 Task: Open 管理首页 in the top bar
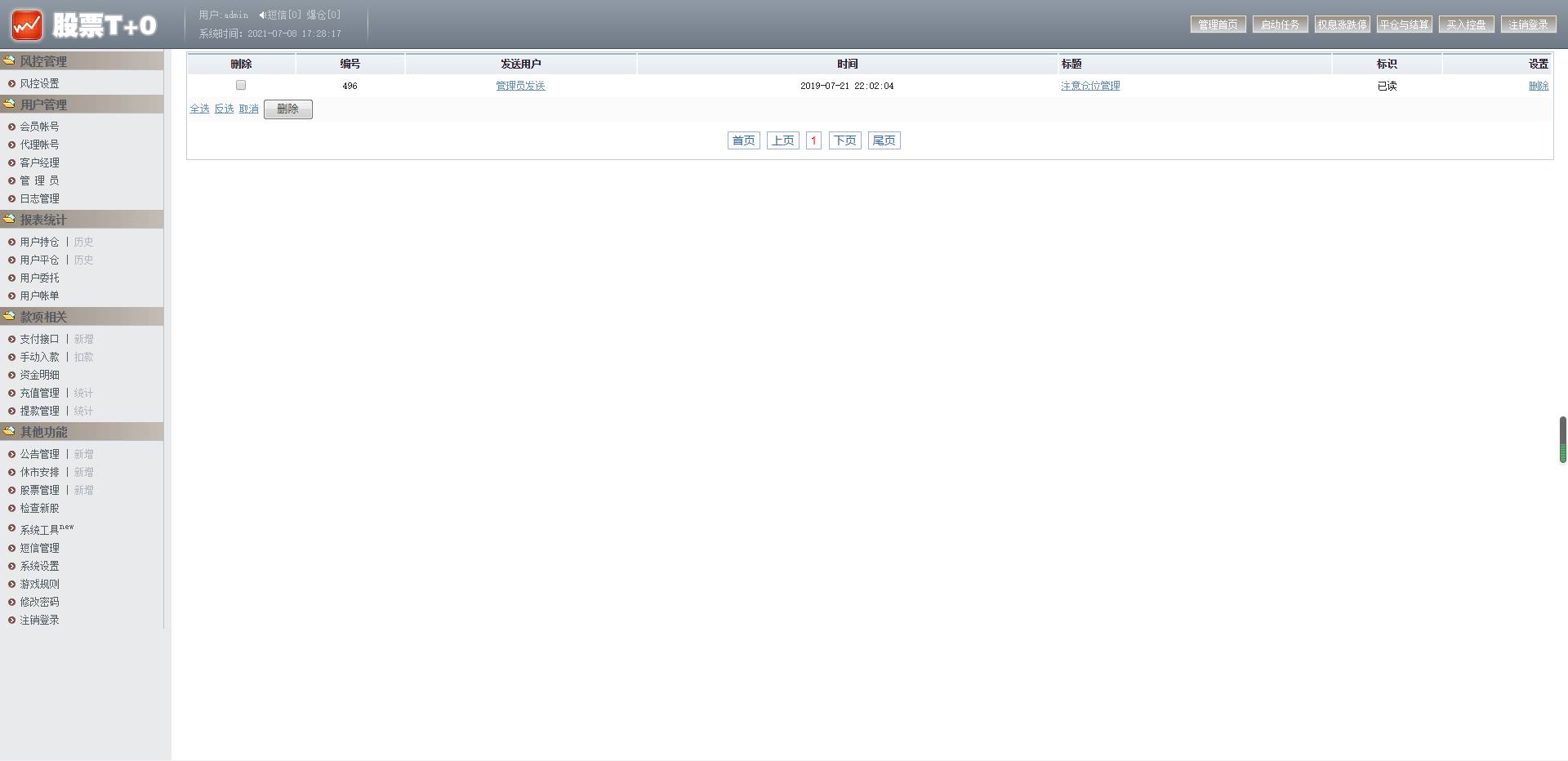pyautogui.click(x=1218, y=24)
